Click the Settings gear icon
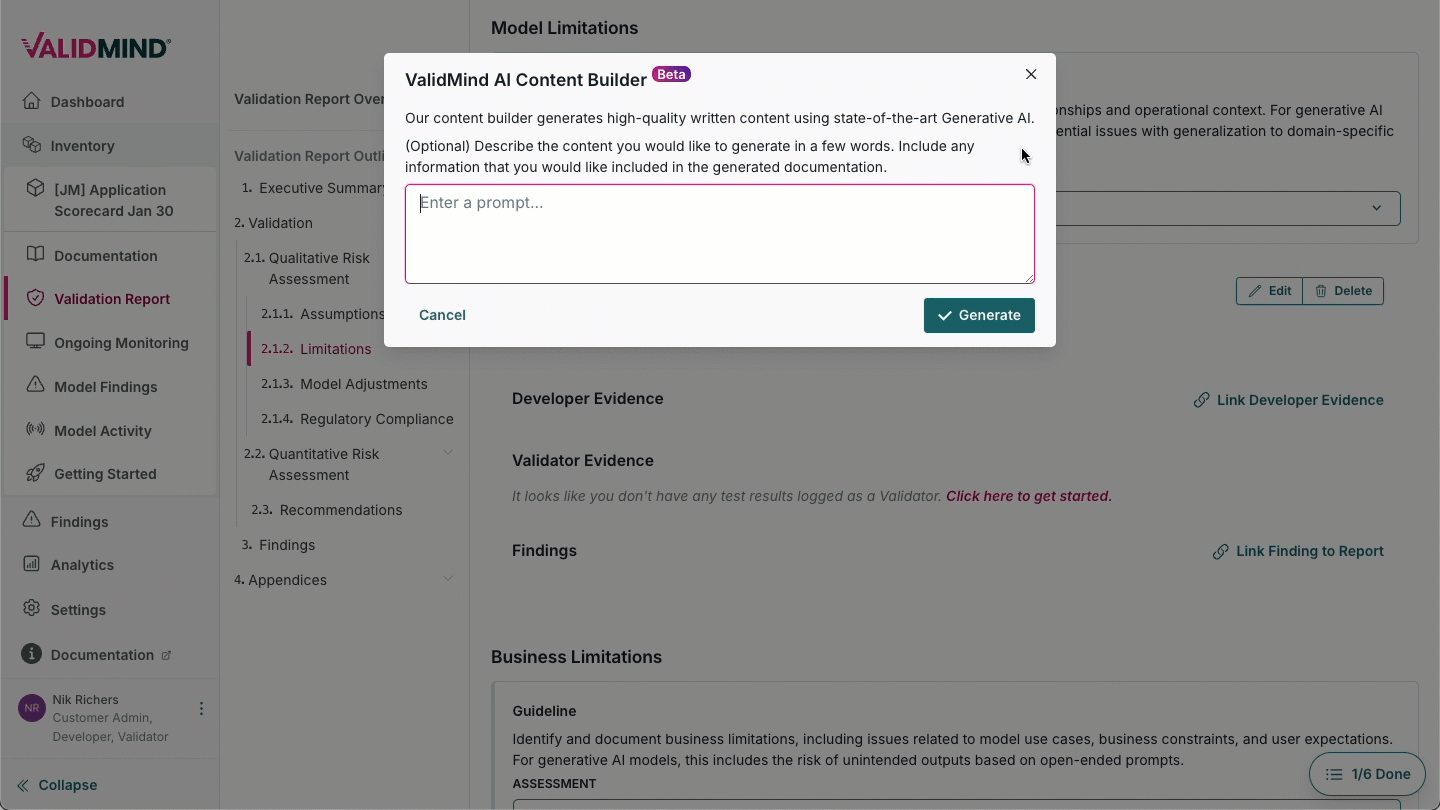 point(32,609)
